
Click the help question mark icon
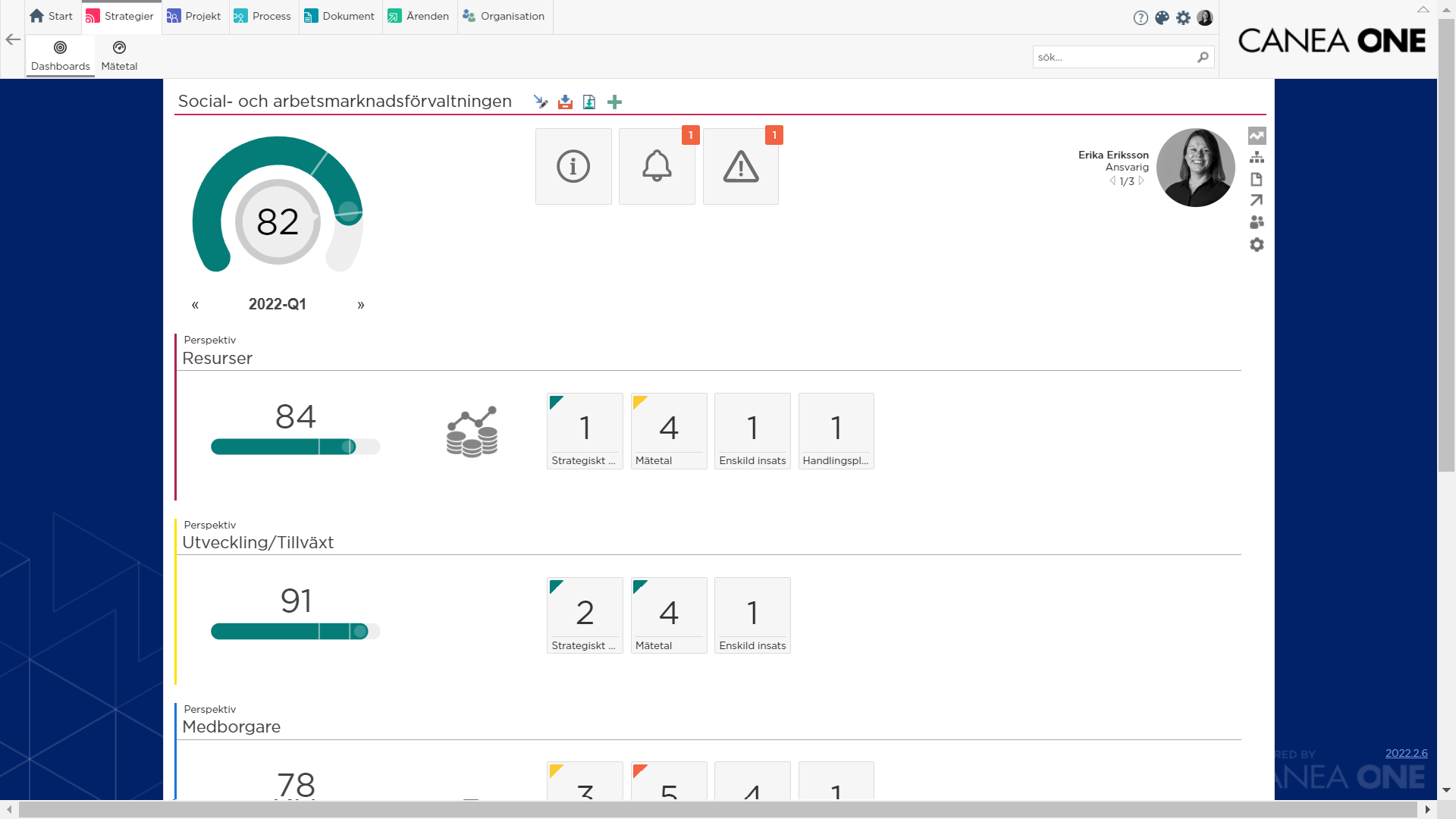point(1141,17)
